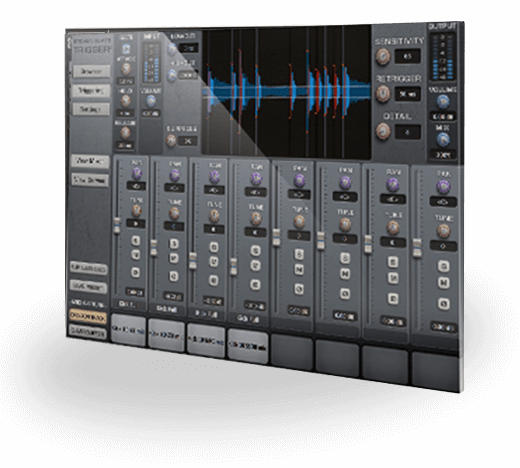The image size is (520, 468).
Task: Invert phase on the last channel
Action: tap(444, 304)
